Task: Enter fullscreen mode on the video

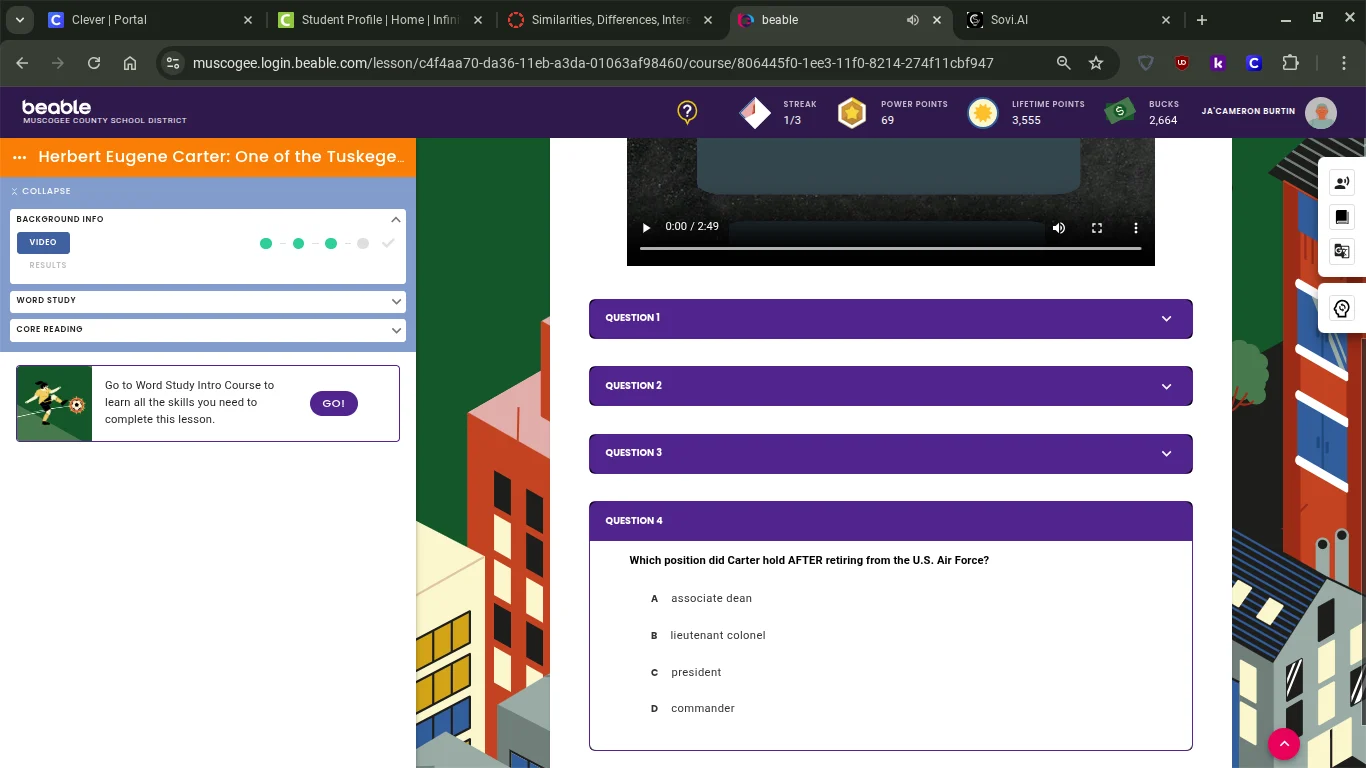Action: [x=1097, y=228]
